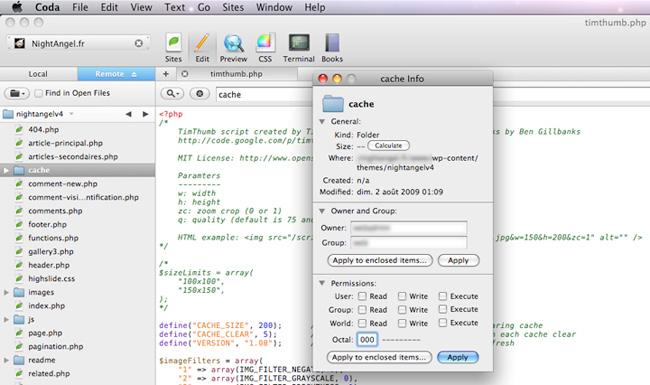Click the Owner text field
This screenshot has height=385, width=650.
409,228
